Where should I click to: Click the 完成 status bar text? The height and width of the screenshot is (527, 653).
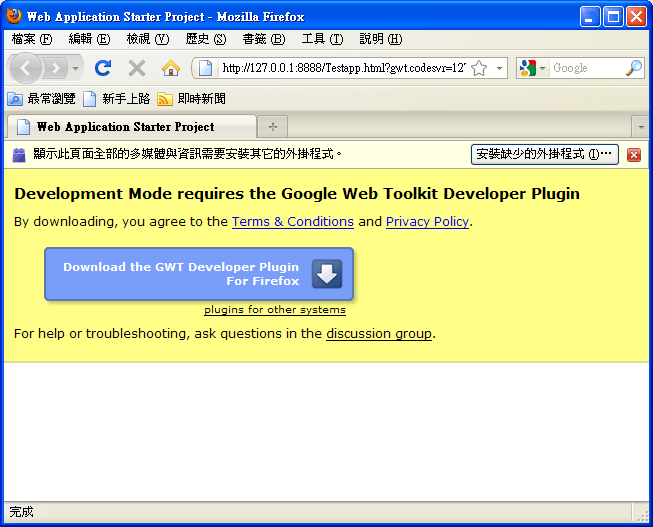coord(21,512)
